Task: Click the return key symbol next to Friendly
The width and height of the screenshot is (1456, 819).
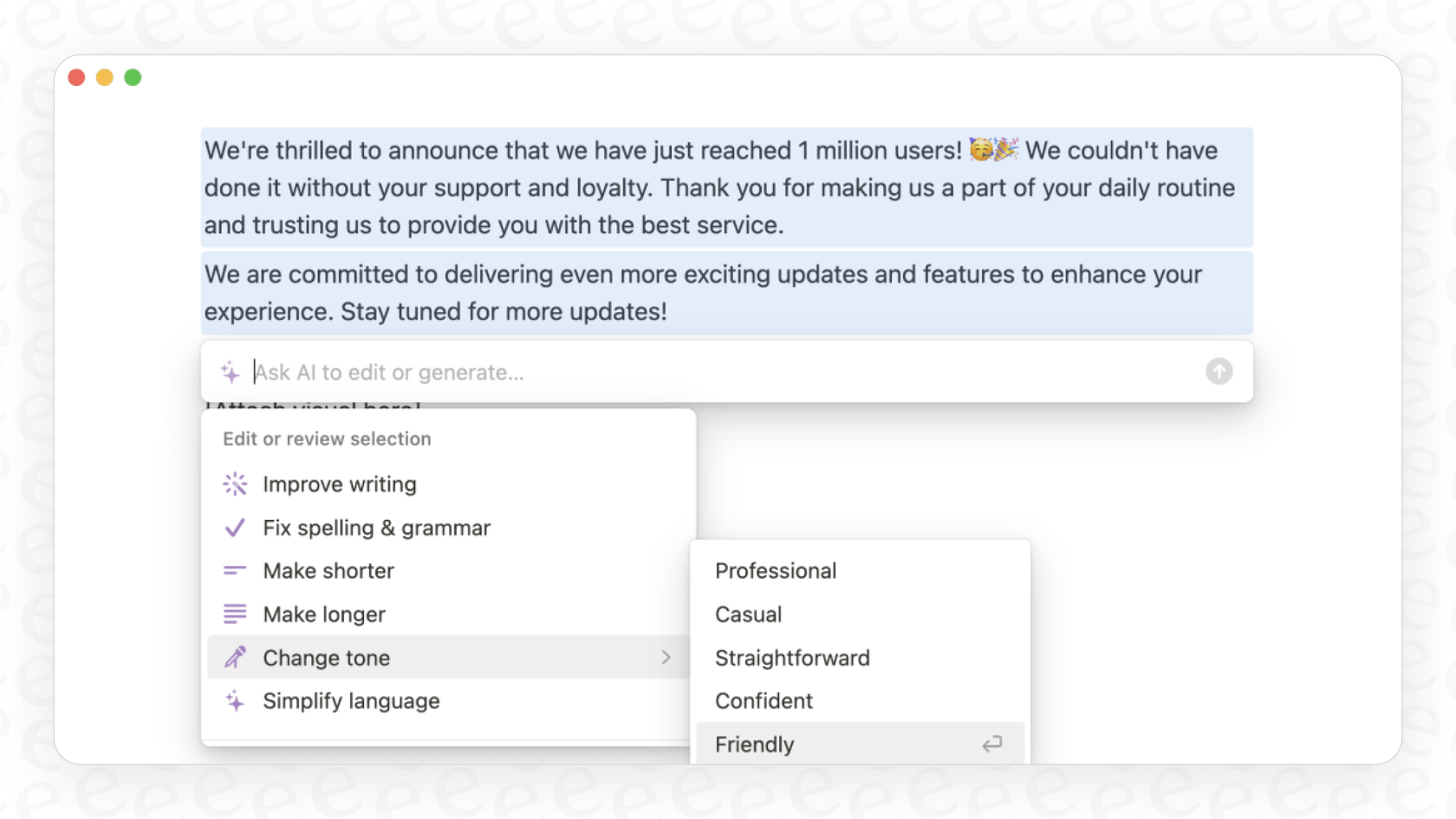Action: click(991, 744)
